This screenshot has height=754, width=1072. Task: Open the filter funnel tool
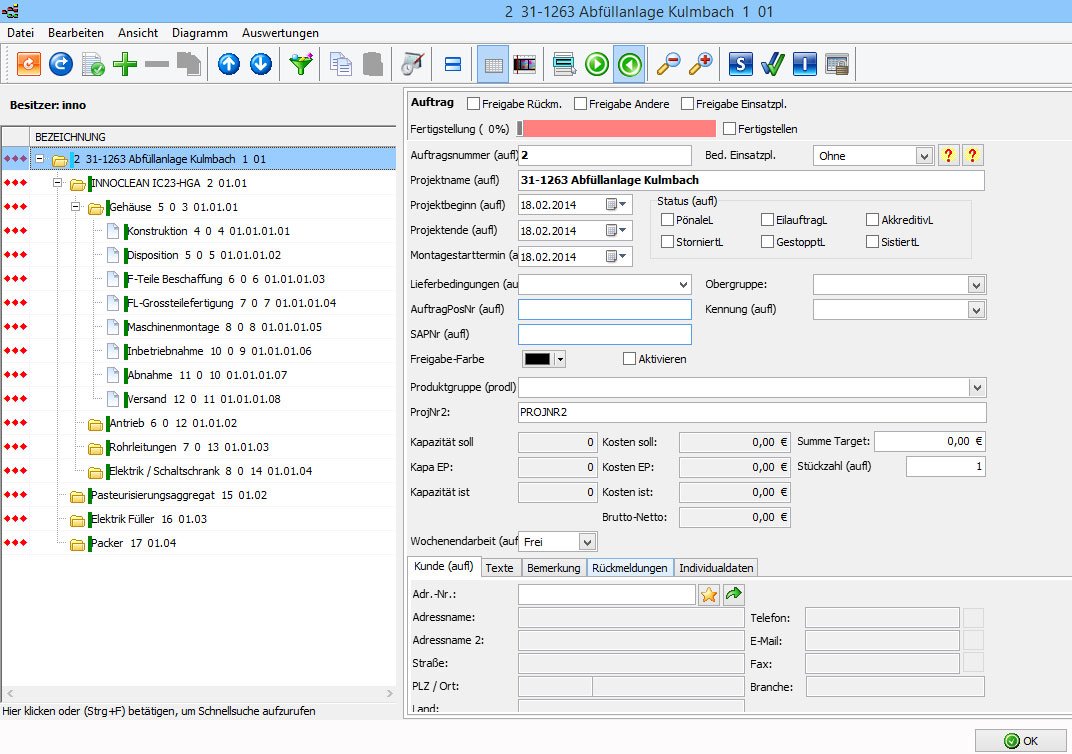pos(300,65)
